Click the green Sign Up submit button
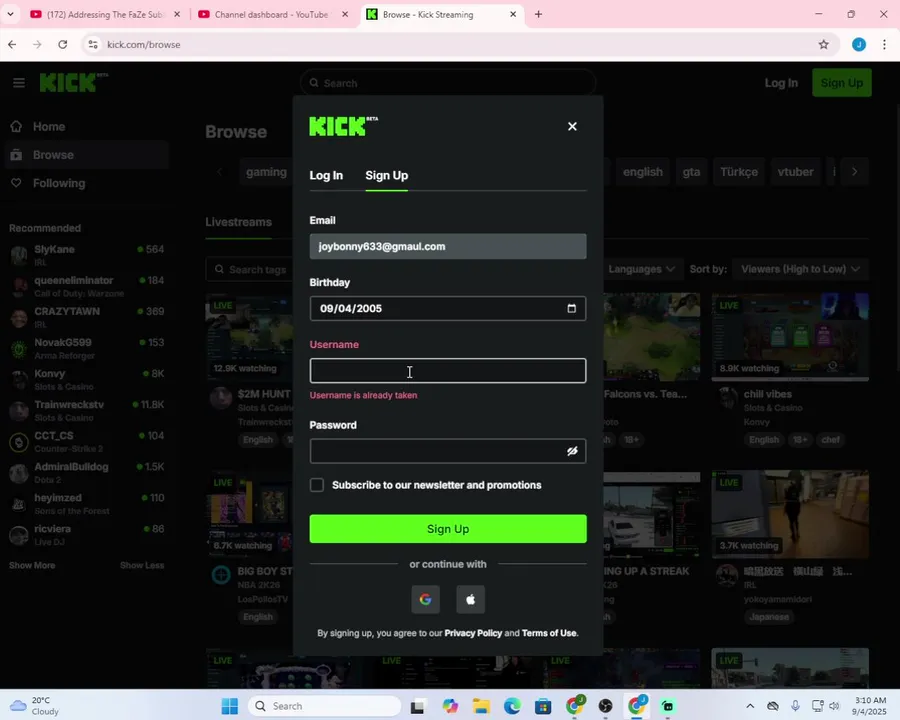Screen dimensions: 900x720 (x=448, y=529)
